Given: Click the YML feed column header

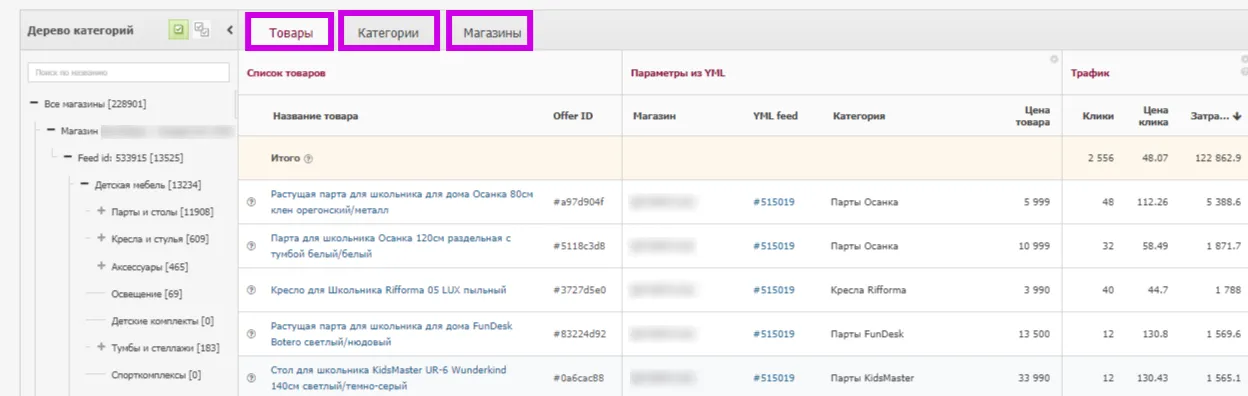Looking at the screenshot, I should pos(775,116).
